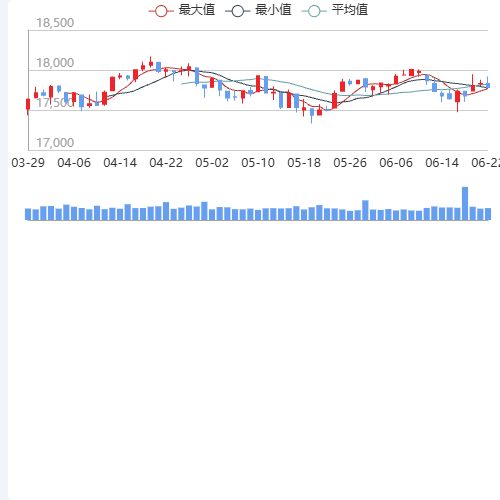Click the dark circle icon of 最小值 legend
The width and height of the screenshot is (500, 500).
pos(238,11)
